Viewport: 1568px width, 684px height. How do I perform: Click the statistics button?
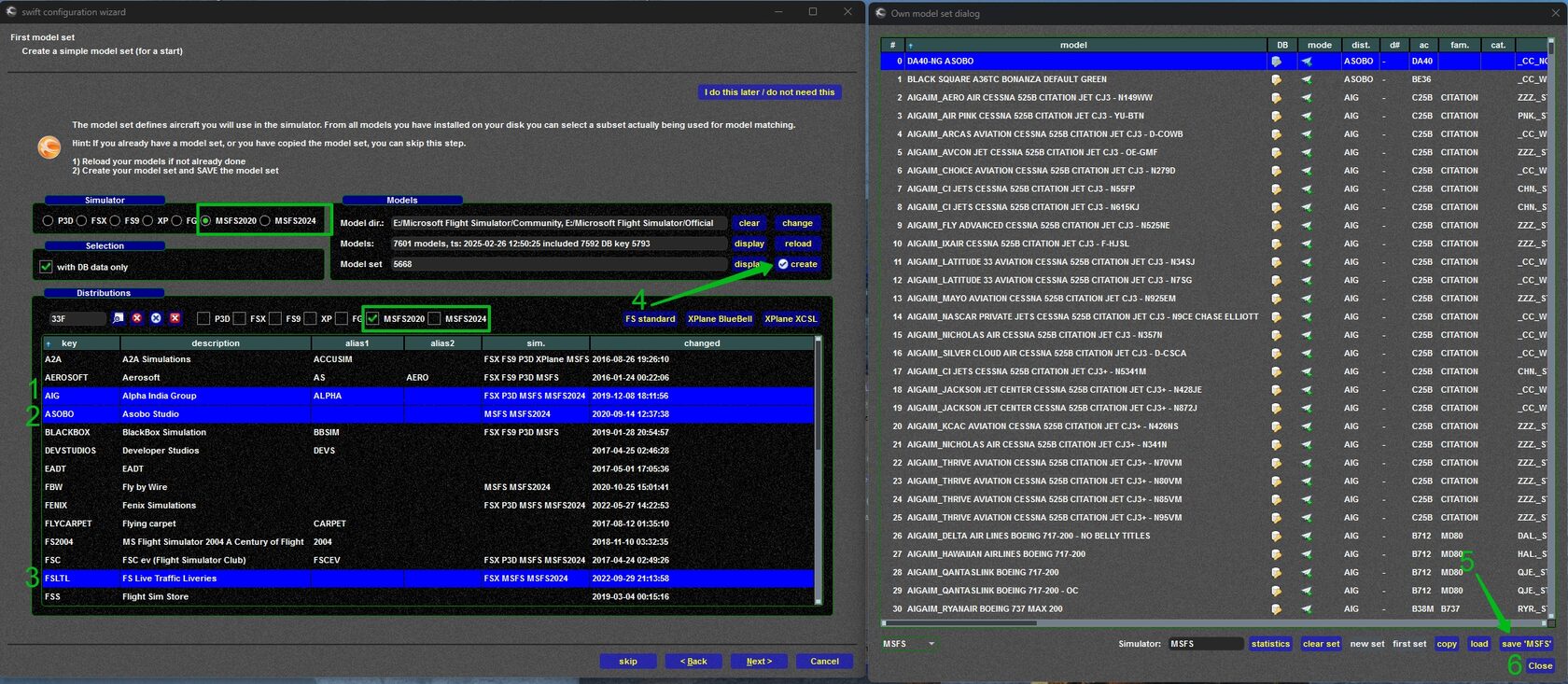pyautogui.click(x=1271, y=644)
